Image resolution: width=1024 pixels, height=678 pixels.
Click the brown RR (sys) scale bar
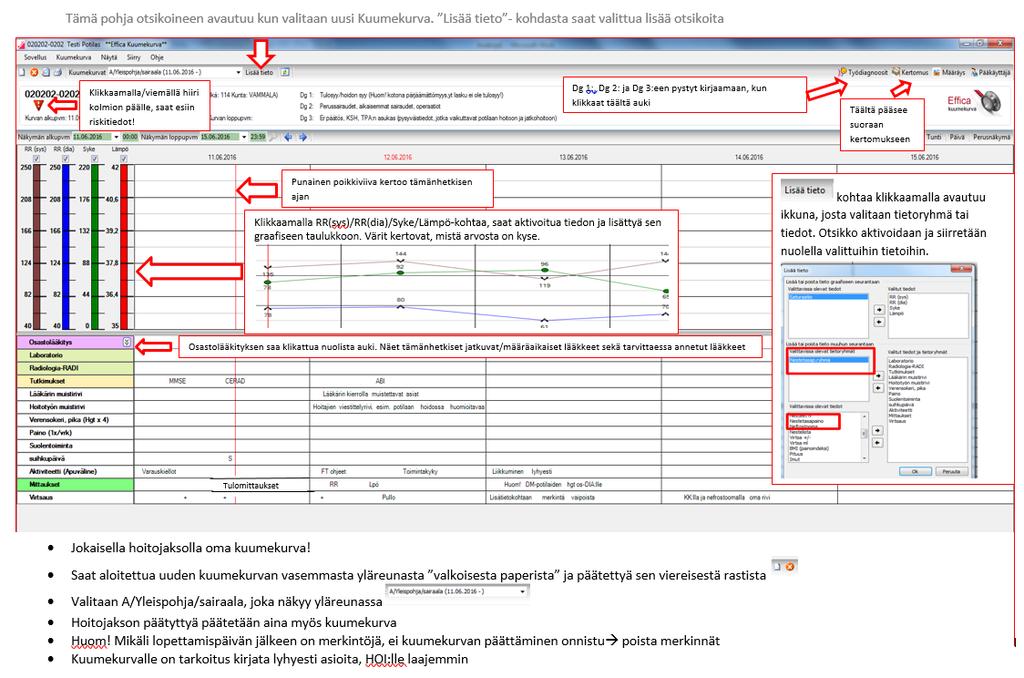[x=37, y=247]
